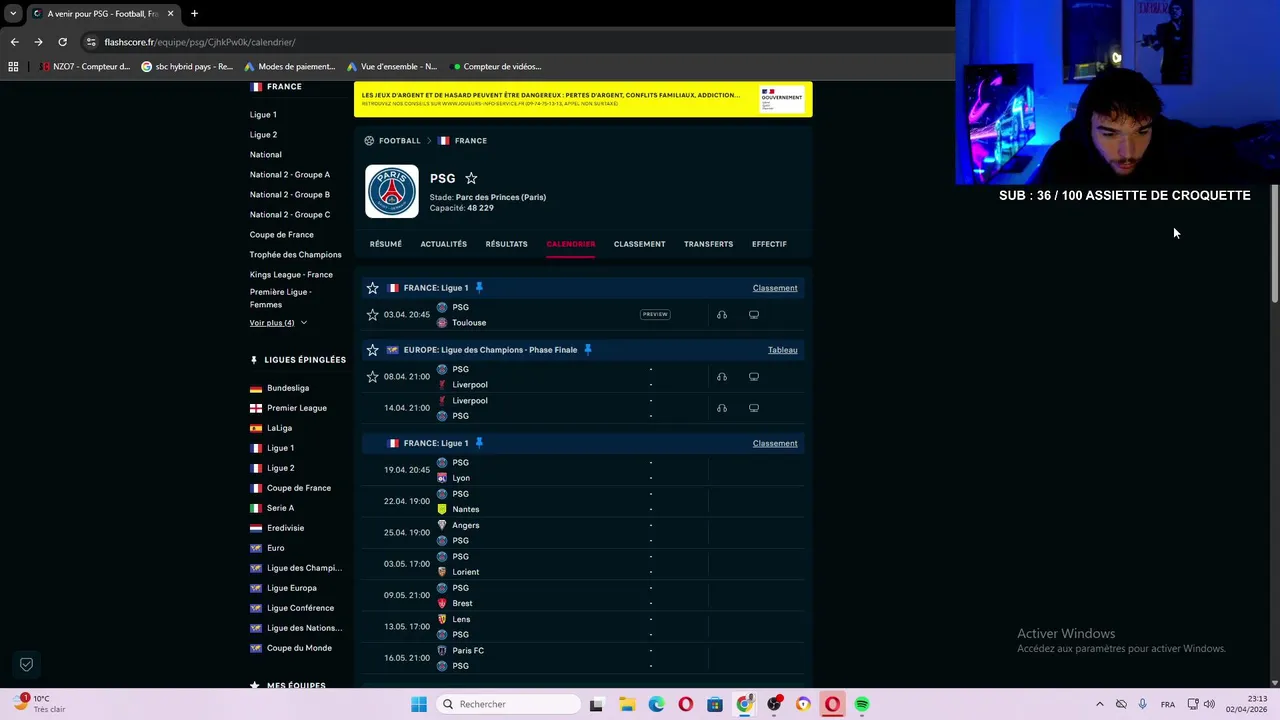Open Kings League - France in sidebar
This screenshot has width=1280, height=720.
[291, 275]
